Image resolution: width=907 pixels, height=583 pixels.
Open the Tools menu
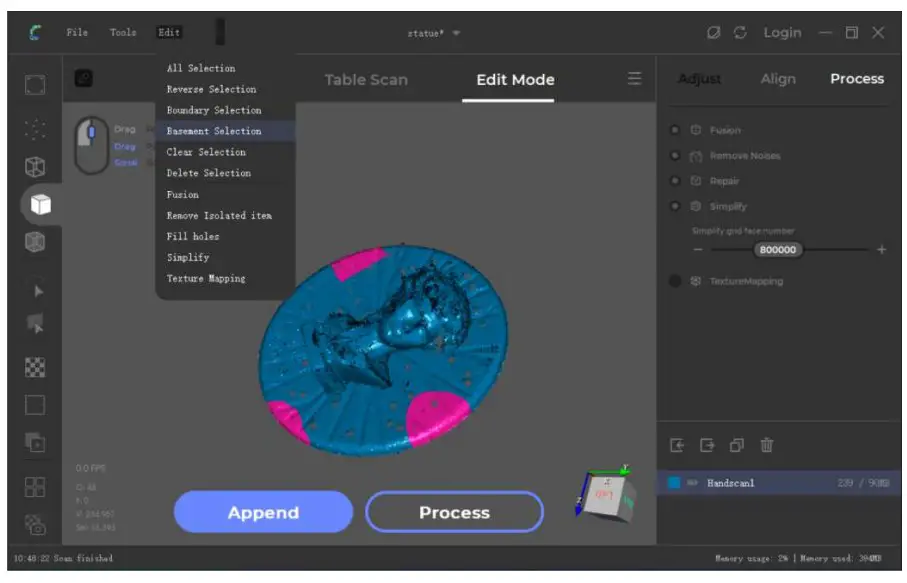pos(123,32)
